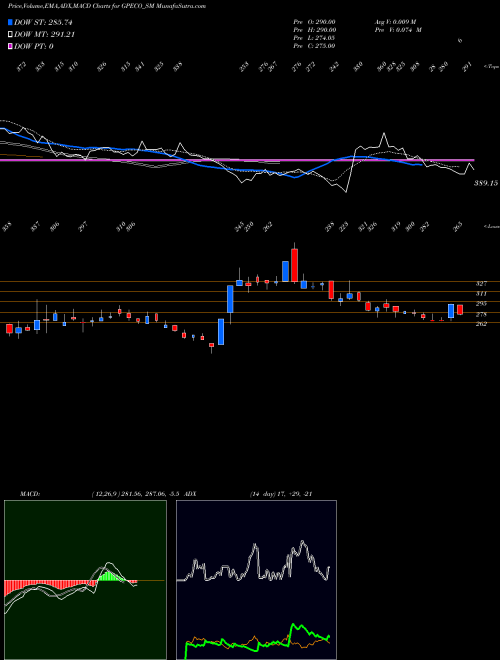
Task: Click the 389.15 EMA price label
Action: 486,183
